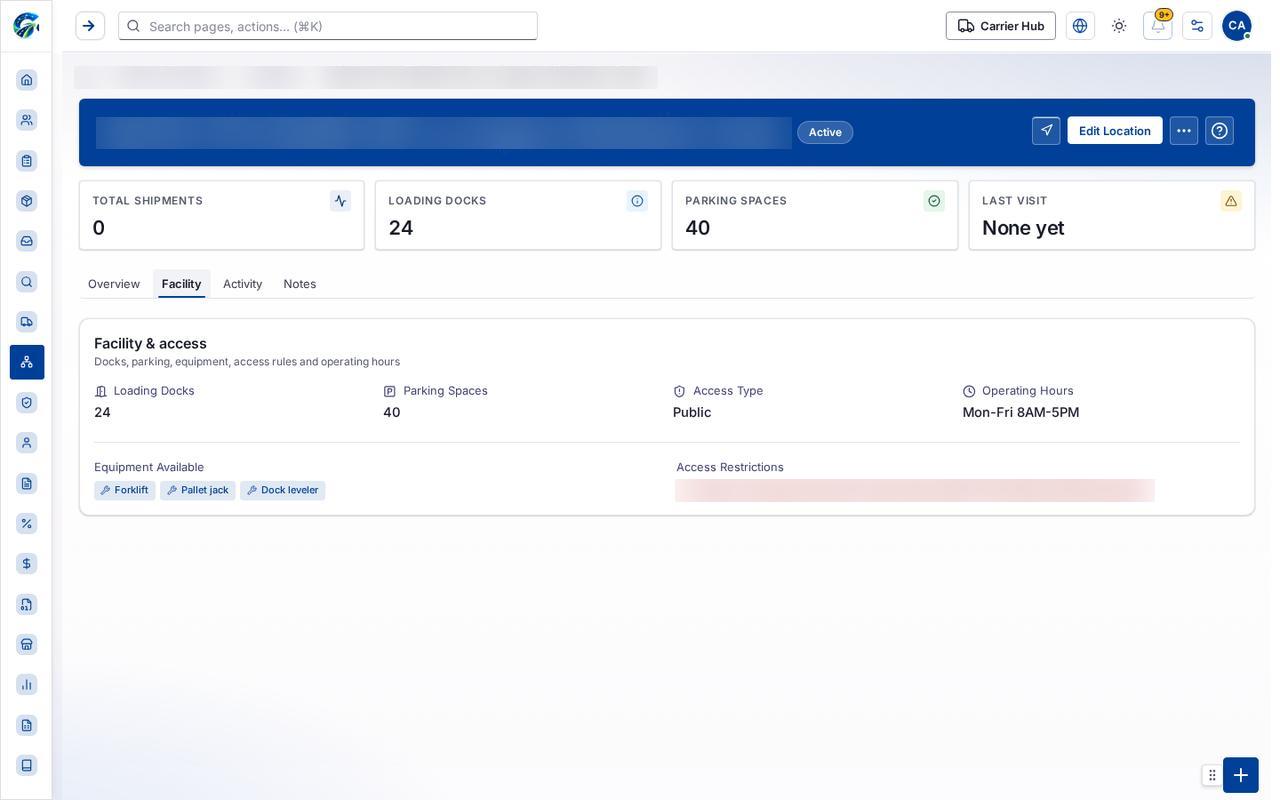This screenshot has width=1280, height=800.
Task: Open the sliders settings icon in the header
Action: [x=1197, y=26]
